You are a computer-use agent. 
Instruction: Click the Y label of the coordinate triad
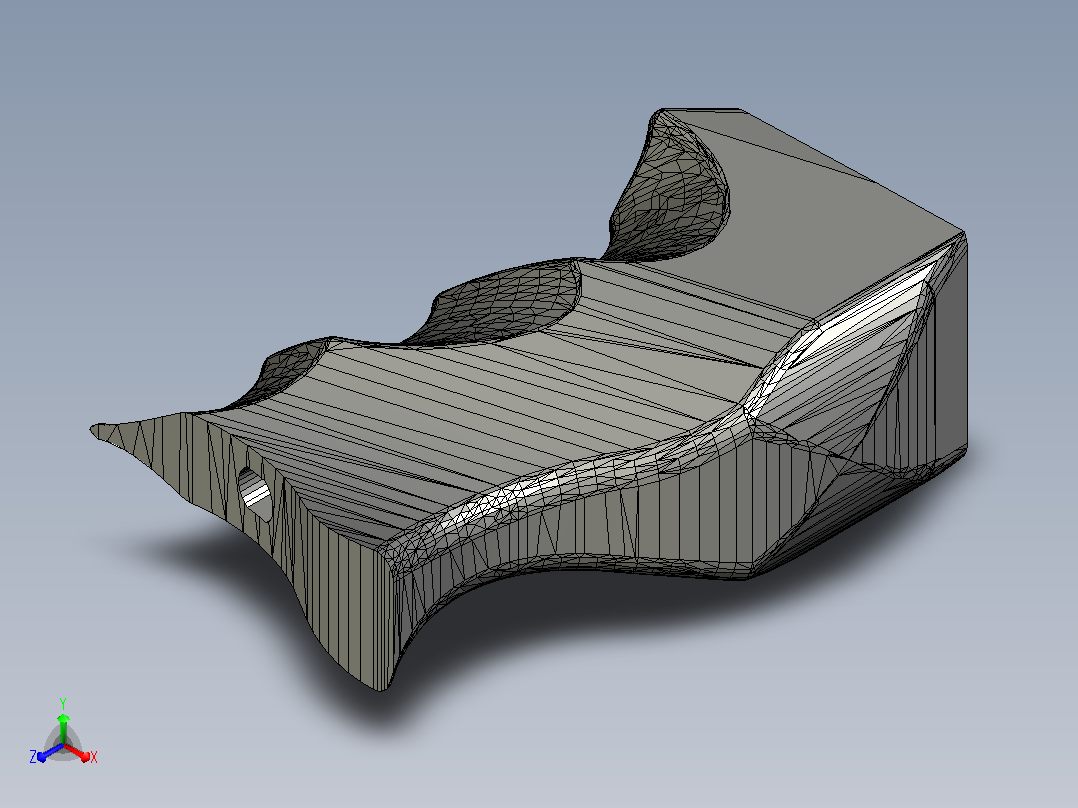(63, 704)
